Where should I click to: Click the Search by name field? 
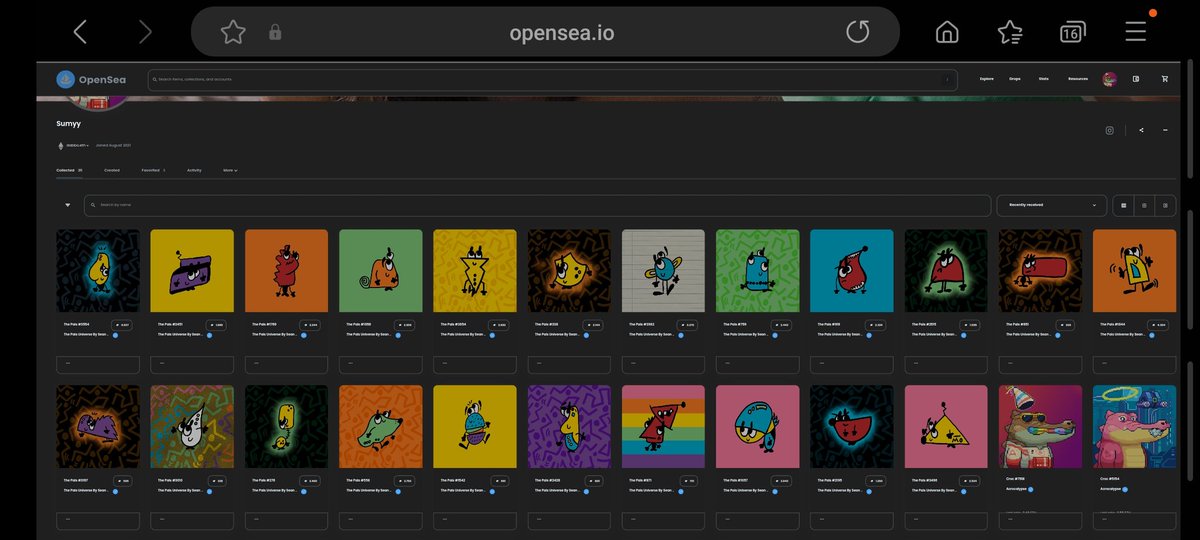coord(537,205)
